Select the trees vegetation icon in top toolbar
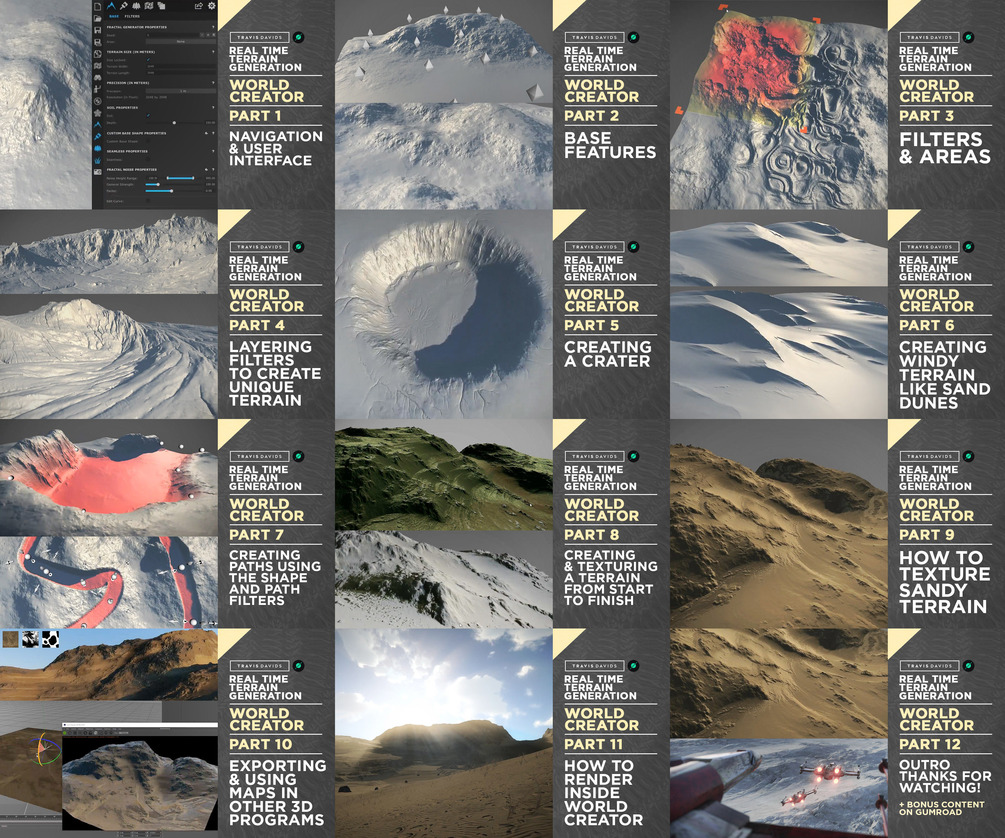The width and height of the screenshot is (1005, 838). tap(136, 6)
